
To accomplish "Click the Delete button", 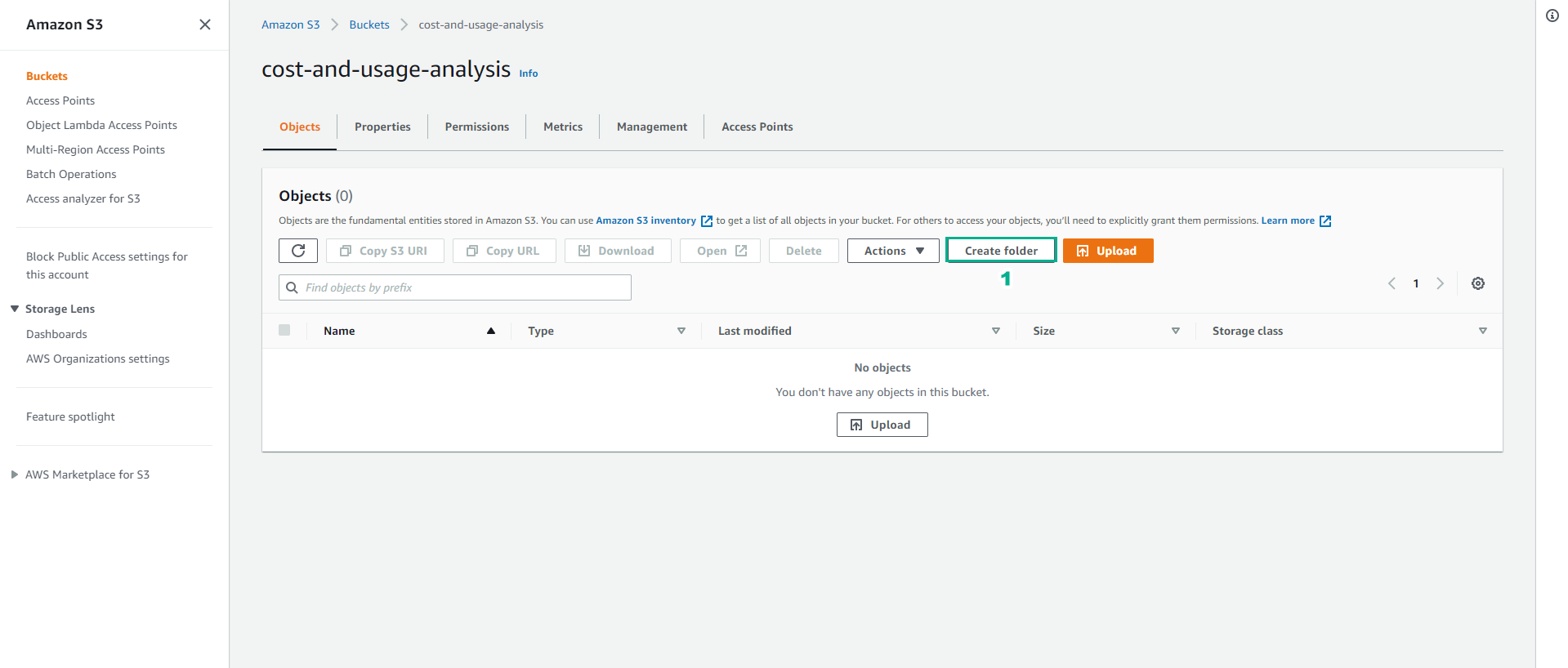I will [x=804, y=251].
